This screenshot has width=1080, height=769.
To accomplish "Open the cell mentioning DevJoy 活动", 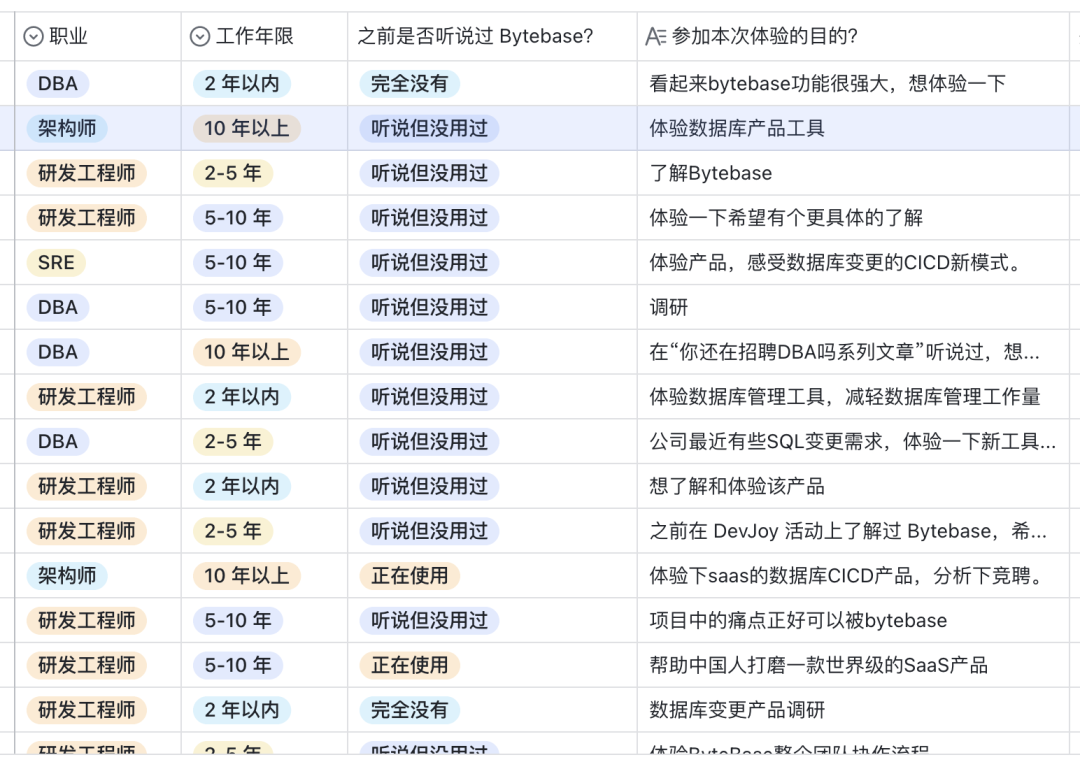I will point(853,531).
